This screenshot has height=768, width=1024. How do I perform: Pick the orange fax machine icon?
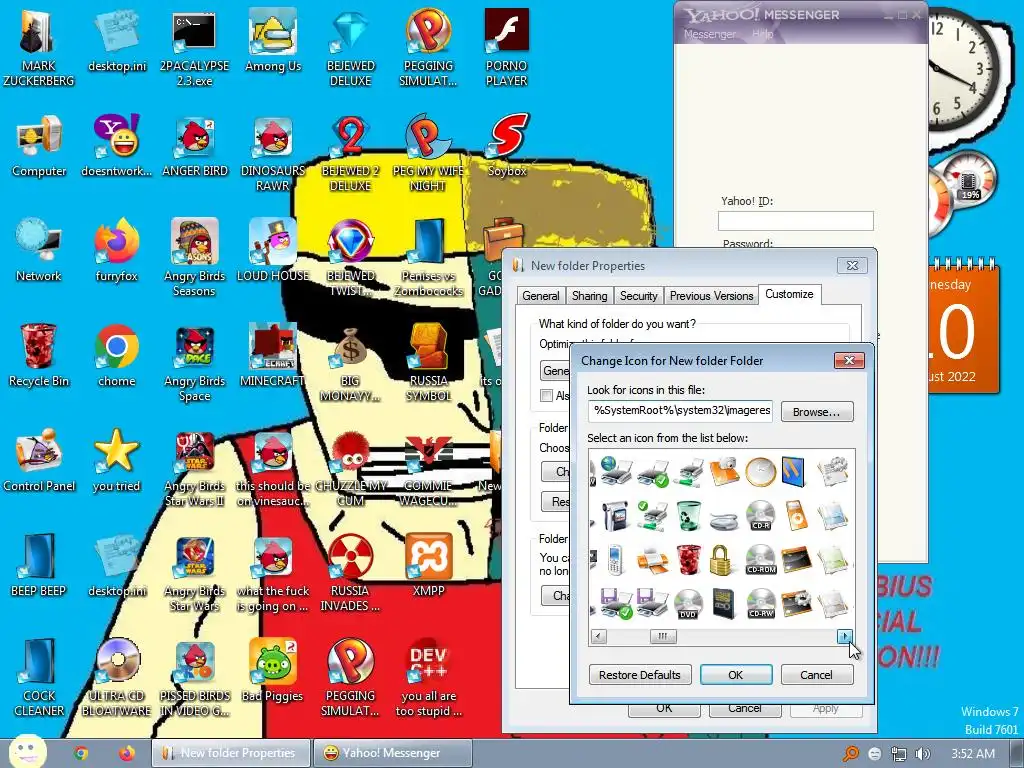[651, 560]
